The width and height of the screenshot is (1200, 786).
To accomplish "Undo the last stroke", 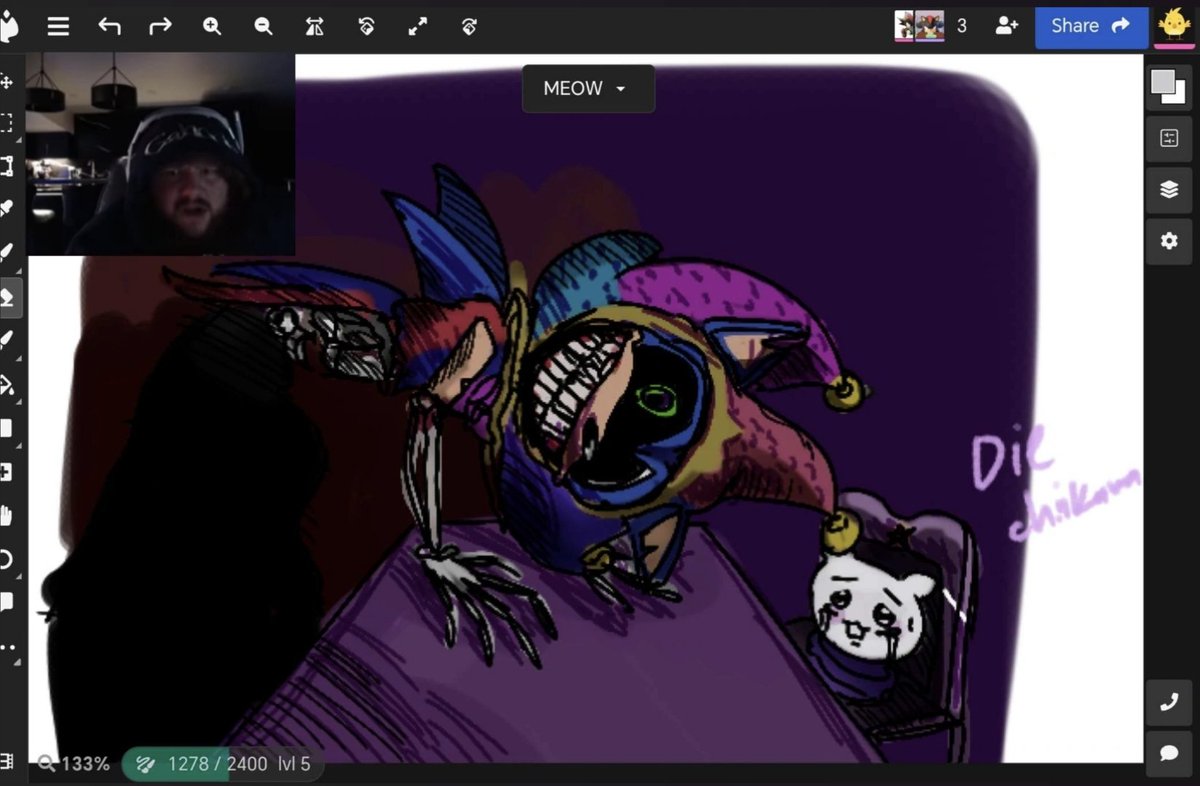I will tap(109, 27).
